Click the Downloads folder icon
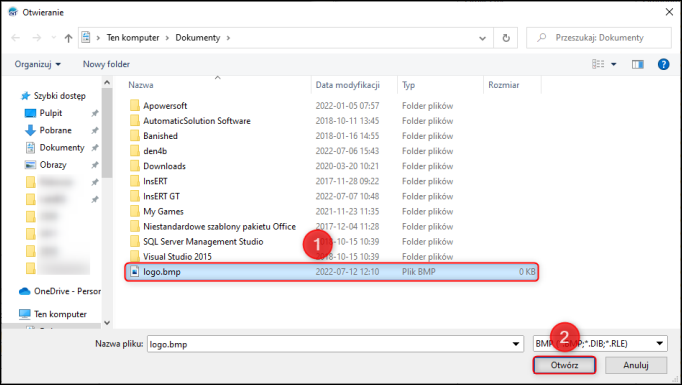This screenshot has width=682, height=385. (x=135, y=166)
